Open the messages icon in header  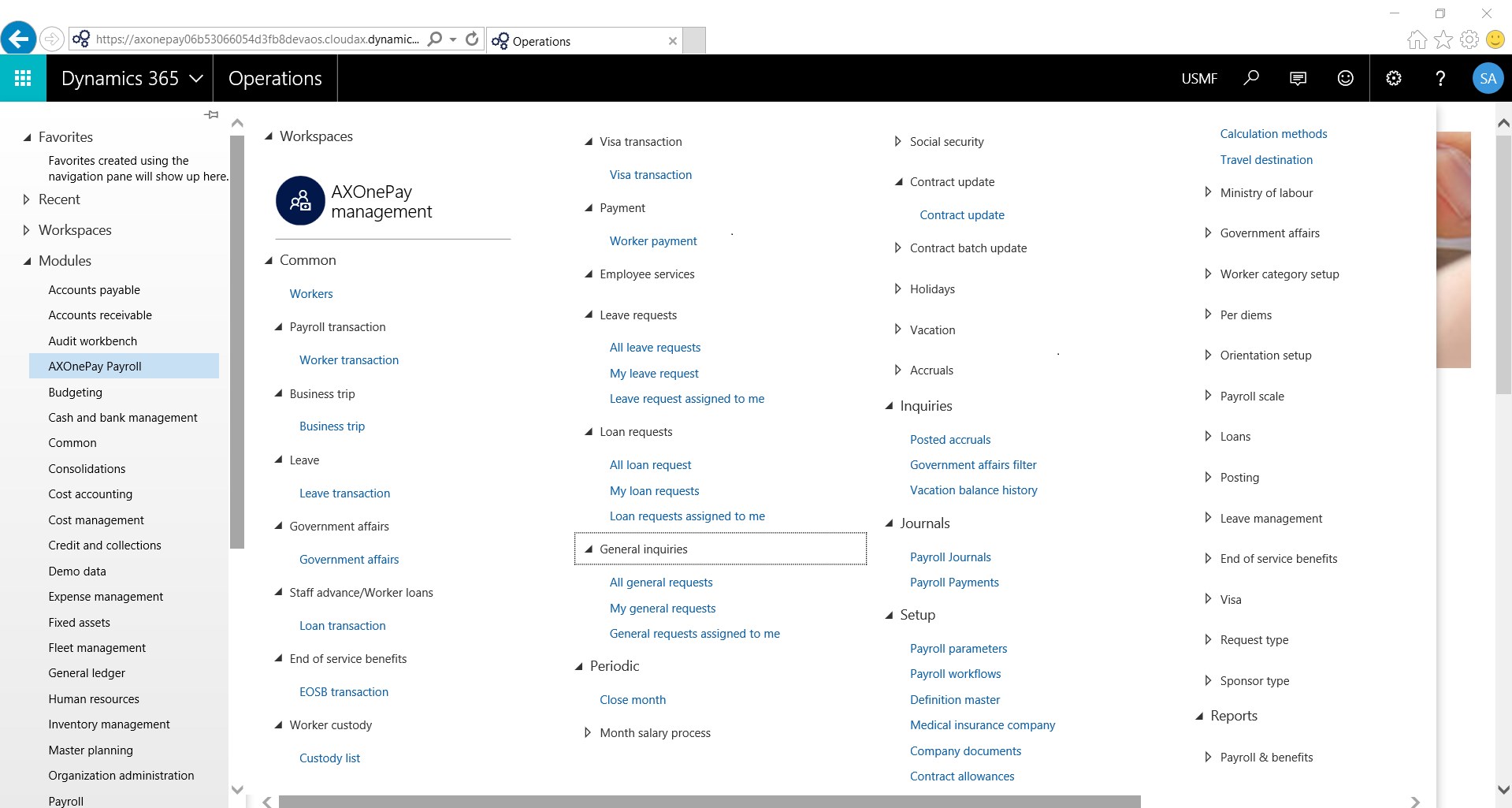pos(1298,78)
